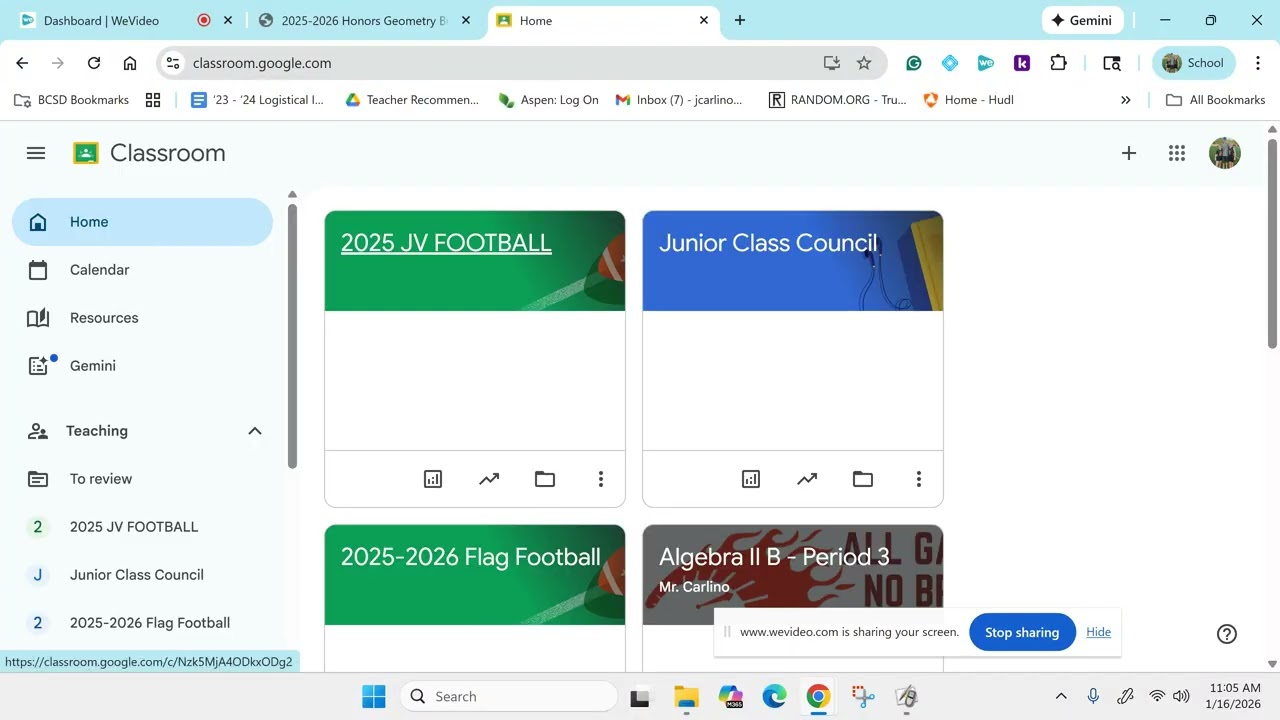Open the Gemini button in Chrome title bar

pyautogui.click(x=1083, y=20)
